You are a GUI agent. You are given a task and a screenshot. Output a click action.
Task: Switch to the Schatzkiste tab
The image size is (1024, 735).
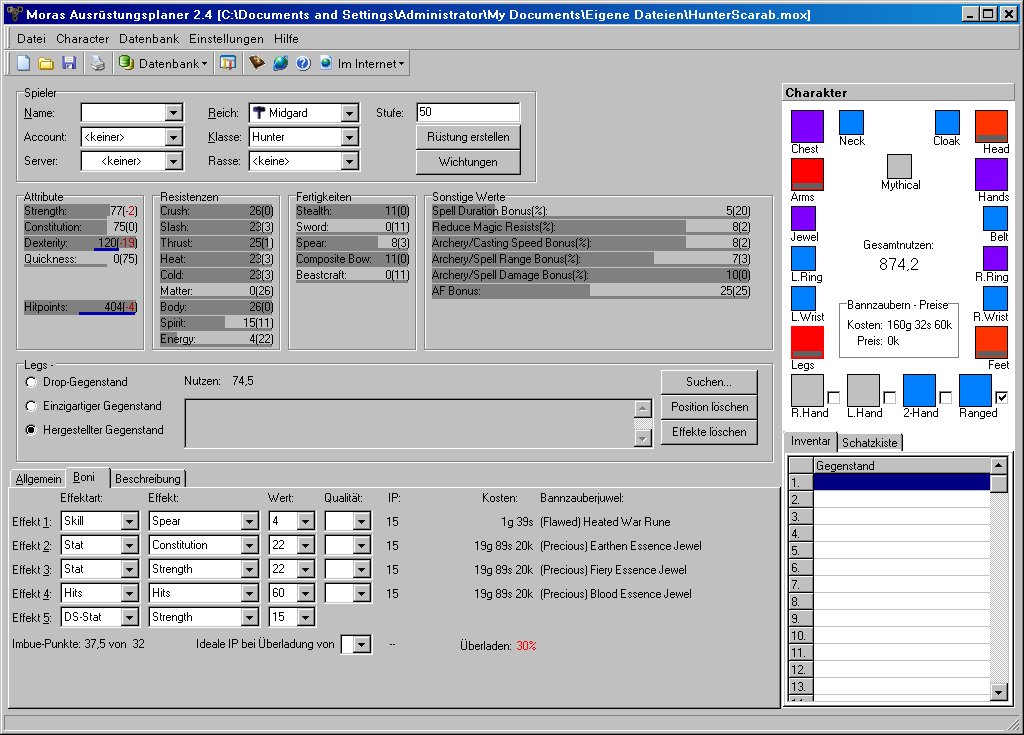[x=869, y=442]
